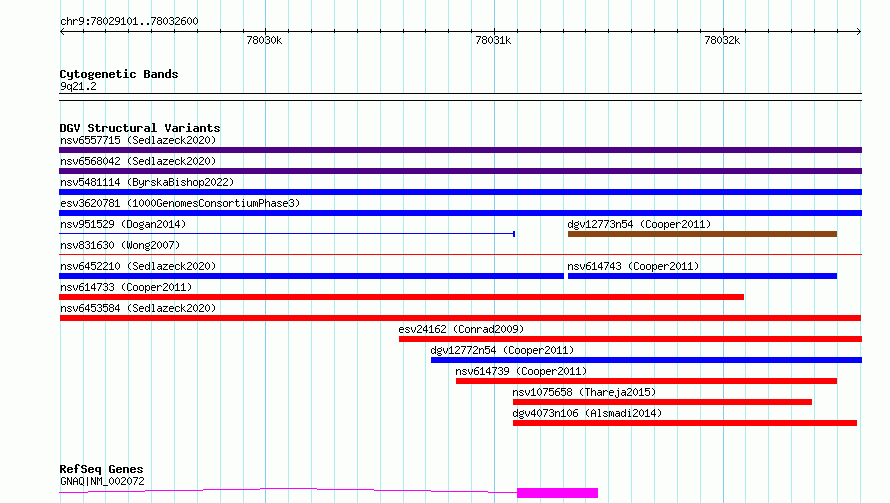Open the nsv831630 (Wong2007) label
Screen dimensions: 890x503
[120, 245]
